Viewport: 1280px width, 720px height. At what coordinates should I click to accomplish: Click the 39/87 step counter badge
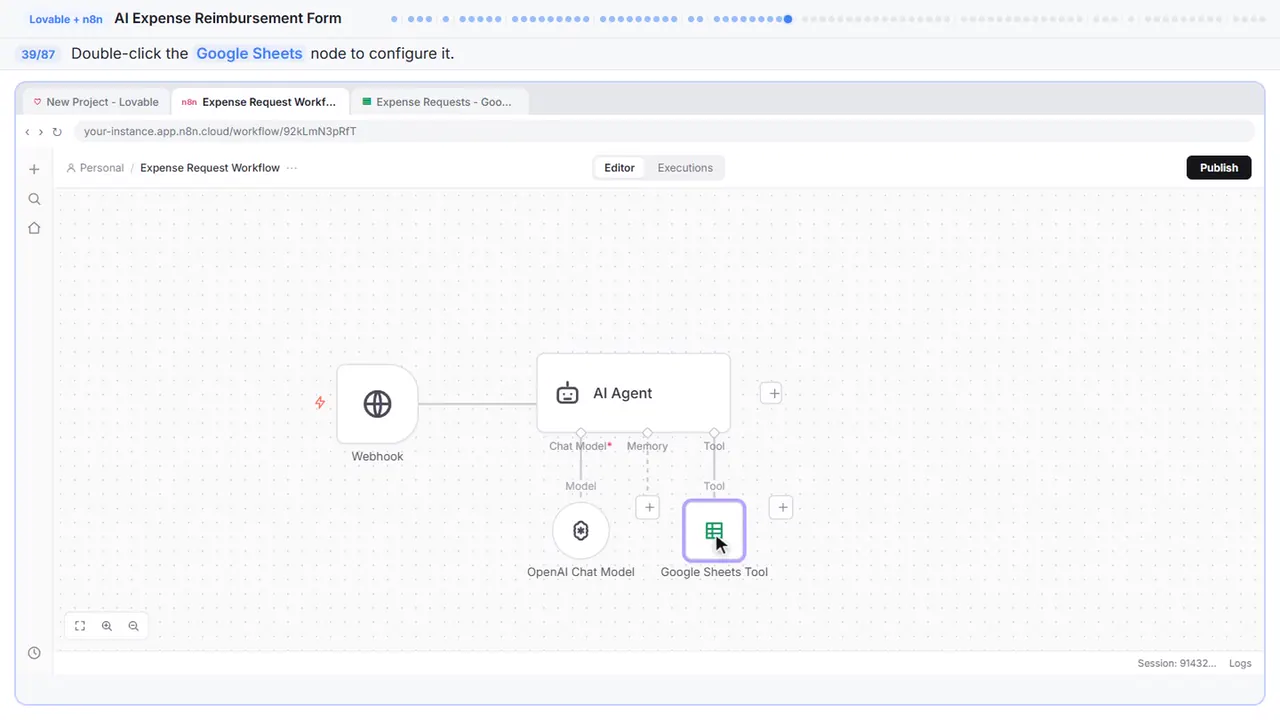click(x=38, y=54)
